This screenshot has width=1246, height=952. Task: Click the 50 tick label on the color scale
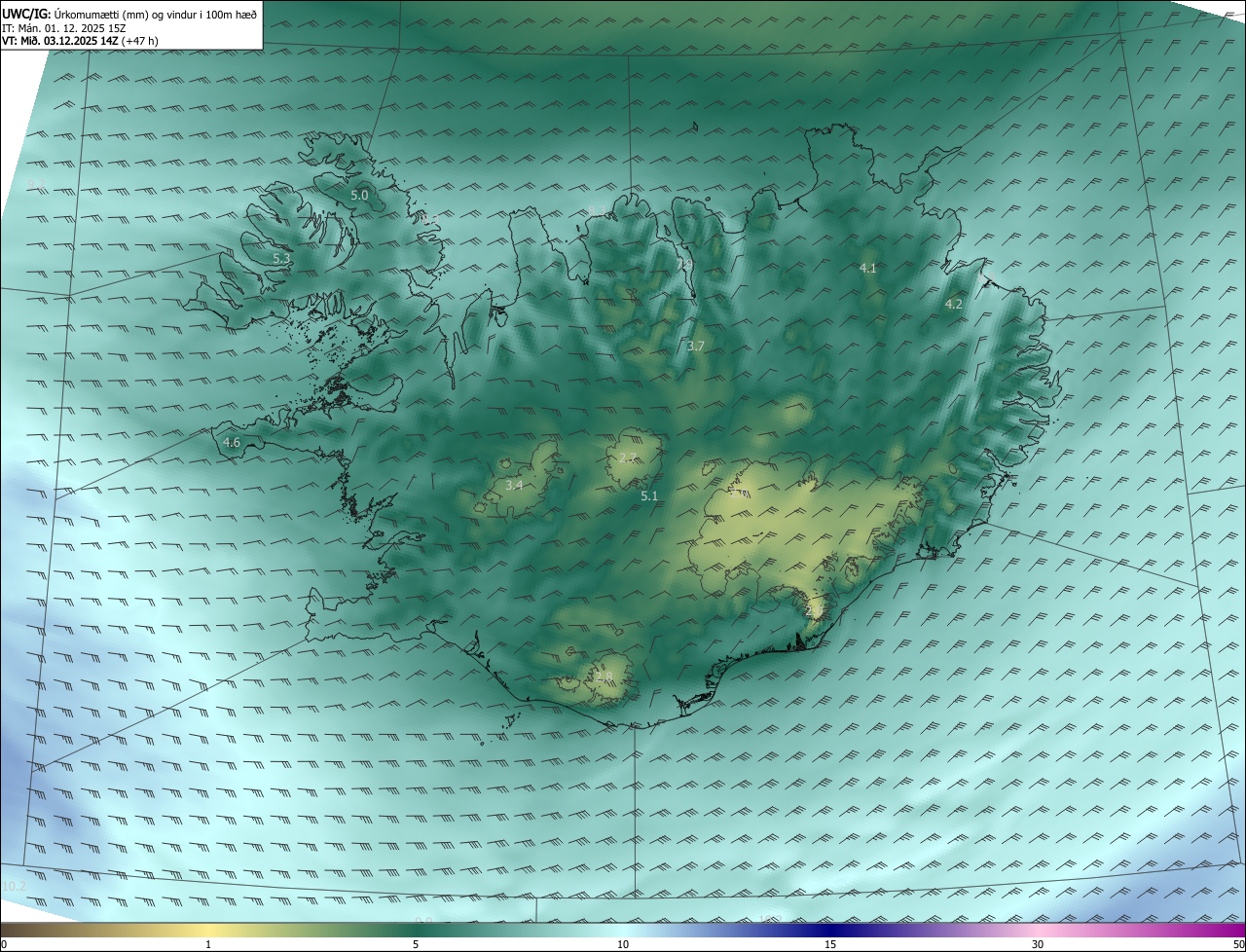click(x=1238, y=945)
